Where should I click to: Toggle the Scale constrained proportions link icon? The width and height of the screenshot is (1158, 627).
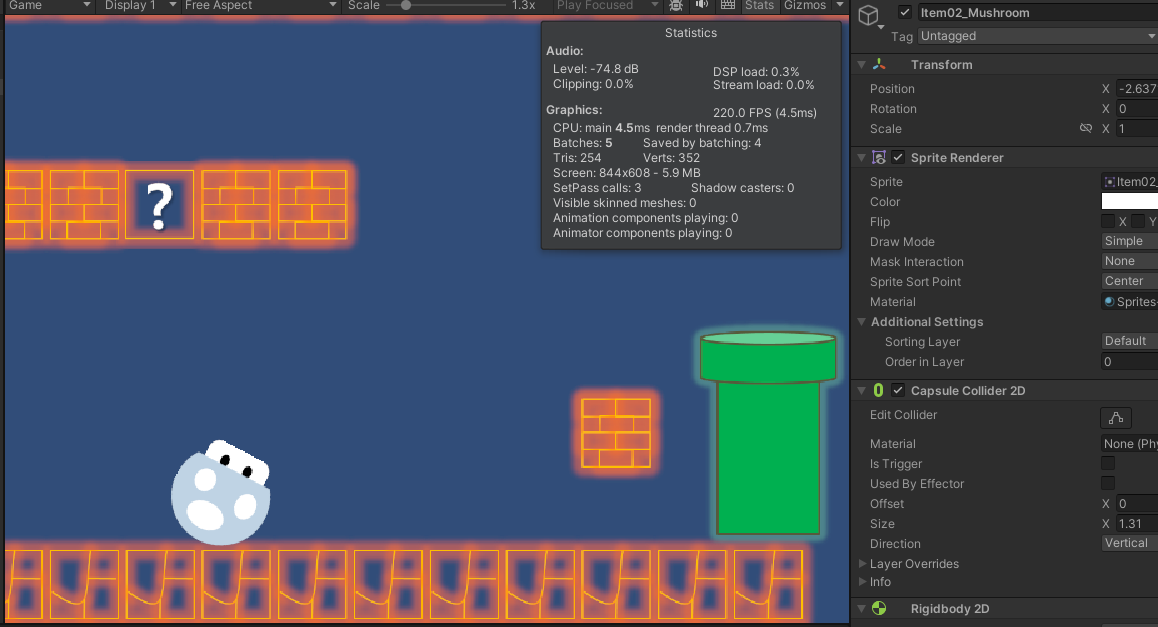pos(1085,128)
